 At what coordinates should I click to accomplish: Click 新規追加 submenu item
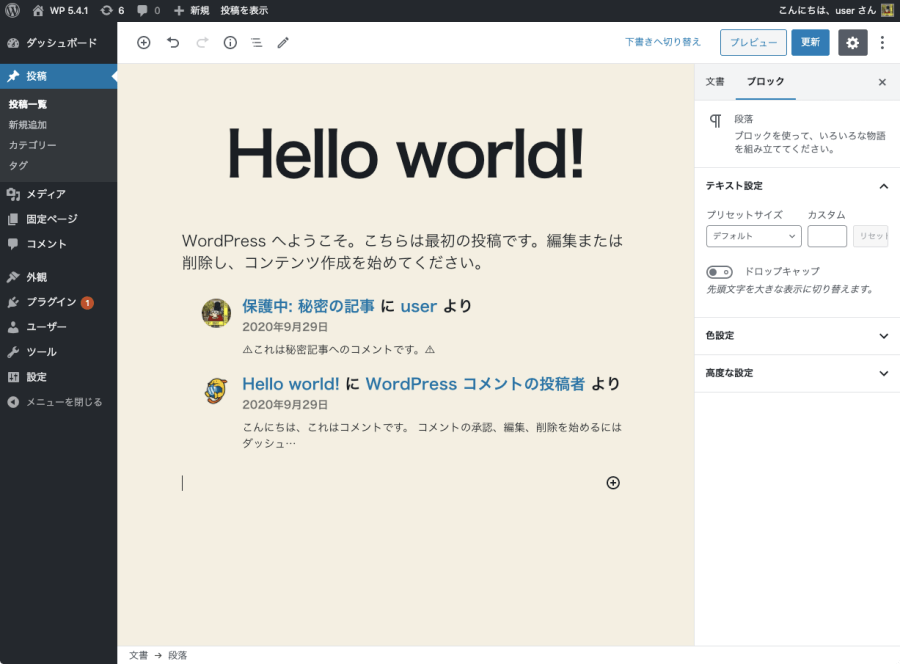pos(28,125)
